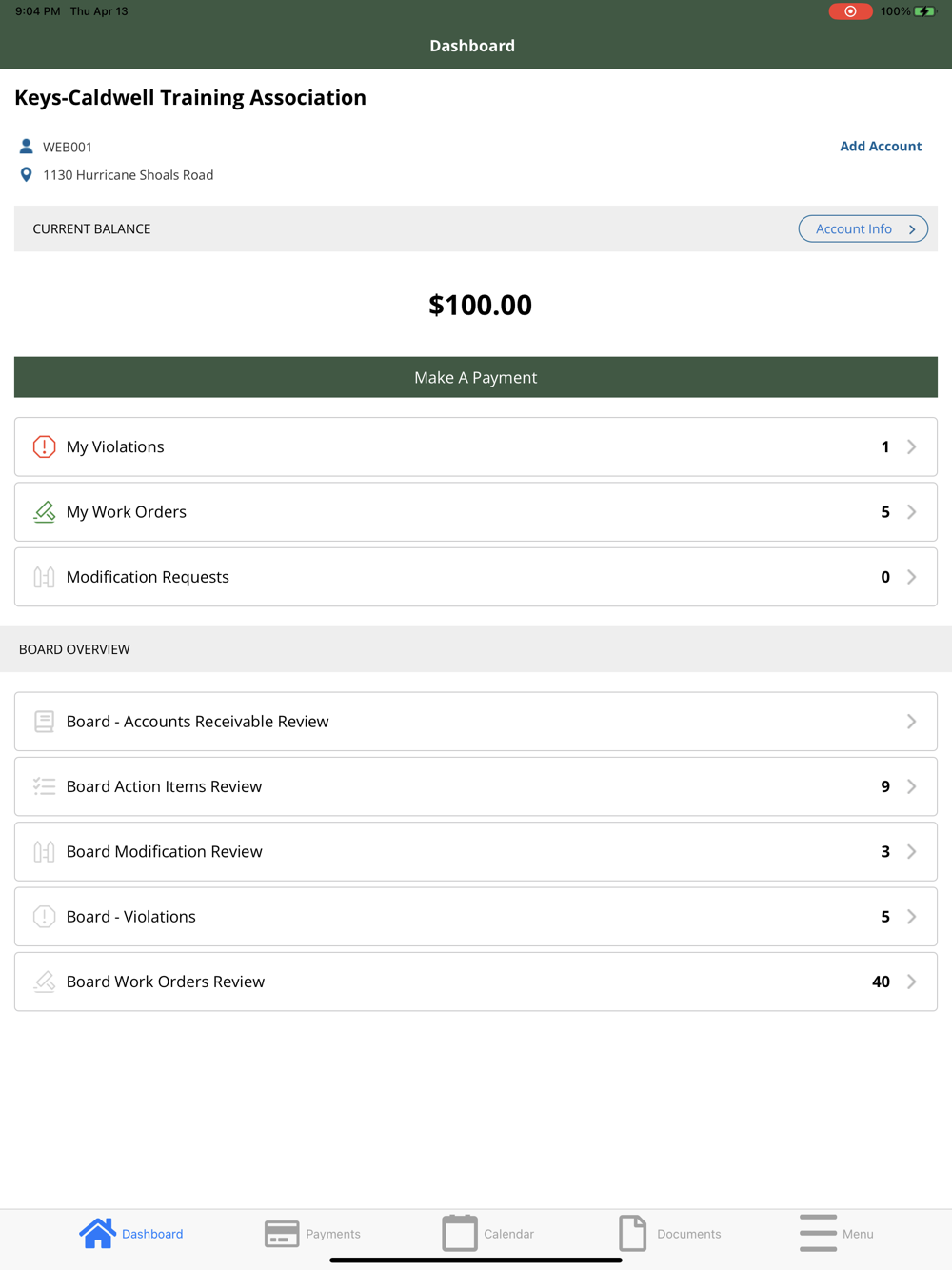Image resolution: width=952 pixels, height=1270 pixels.
Task: Expand My Violations row chevron
Action: click(x=912, y=446)
